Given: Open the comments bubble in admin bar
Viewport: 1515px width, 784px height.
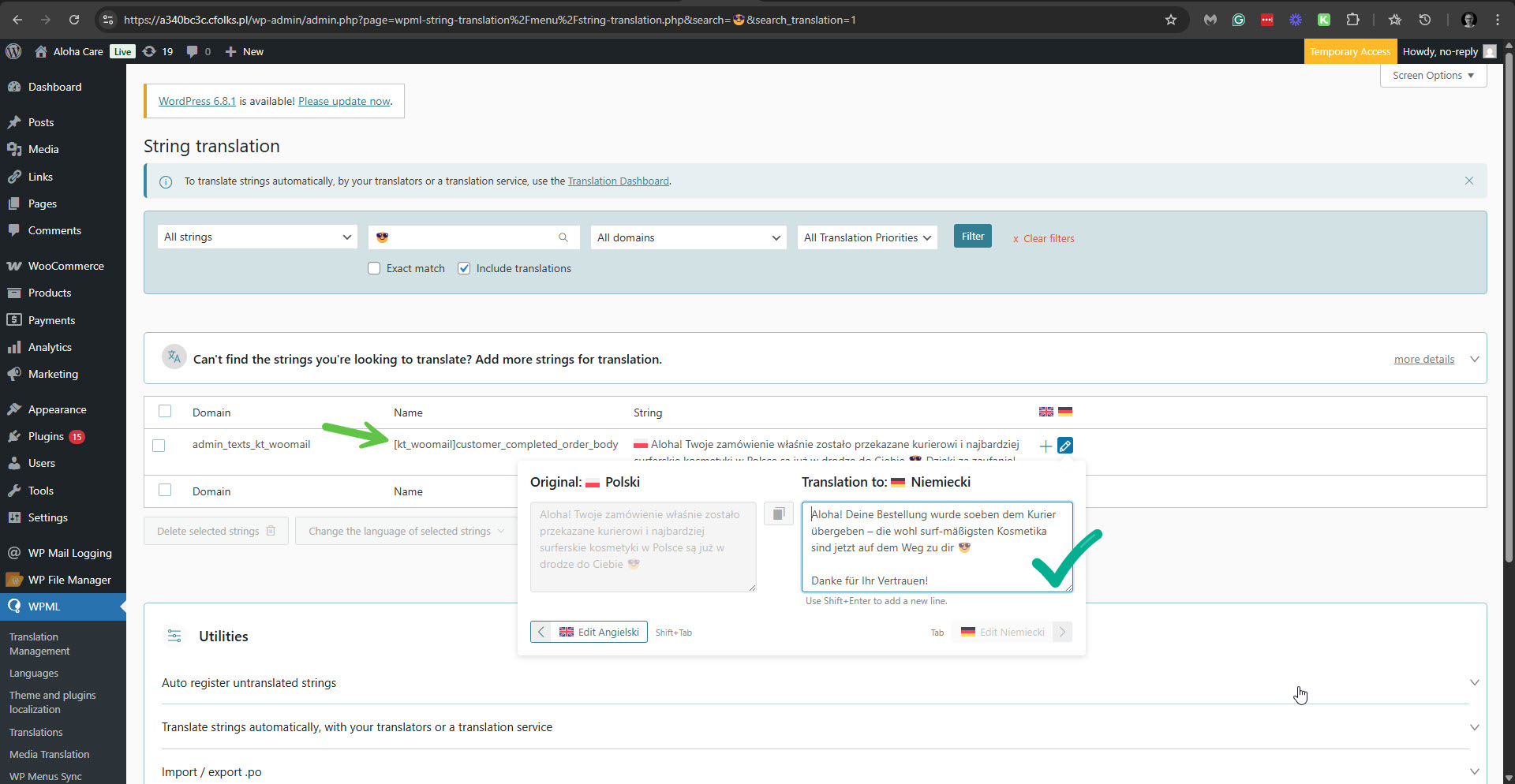Looking at the screenshot, I should (x=198, y=51).
